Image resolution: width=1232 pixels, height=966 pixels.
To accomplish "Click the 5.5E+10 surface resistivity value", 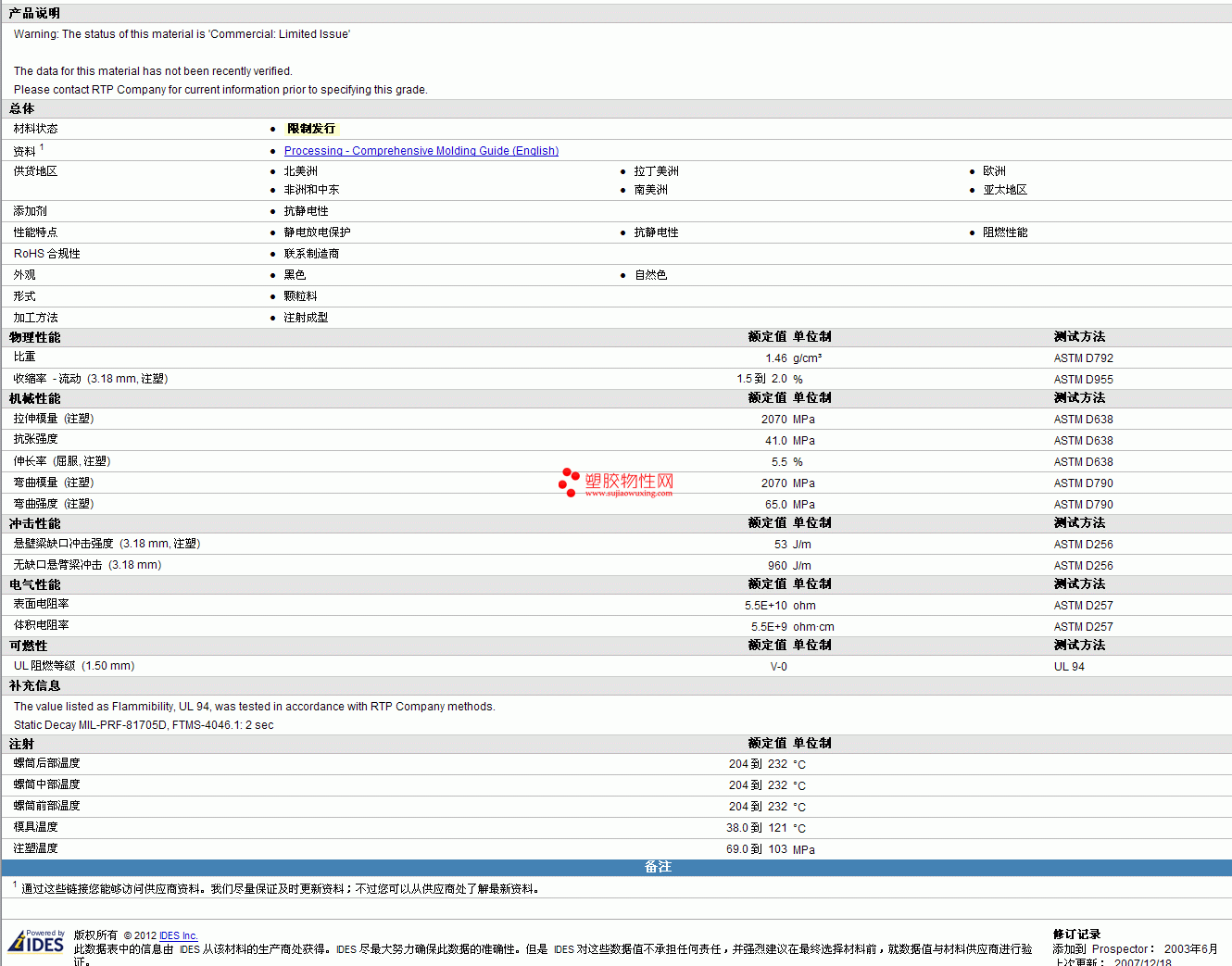I will [x=765, y=606].
